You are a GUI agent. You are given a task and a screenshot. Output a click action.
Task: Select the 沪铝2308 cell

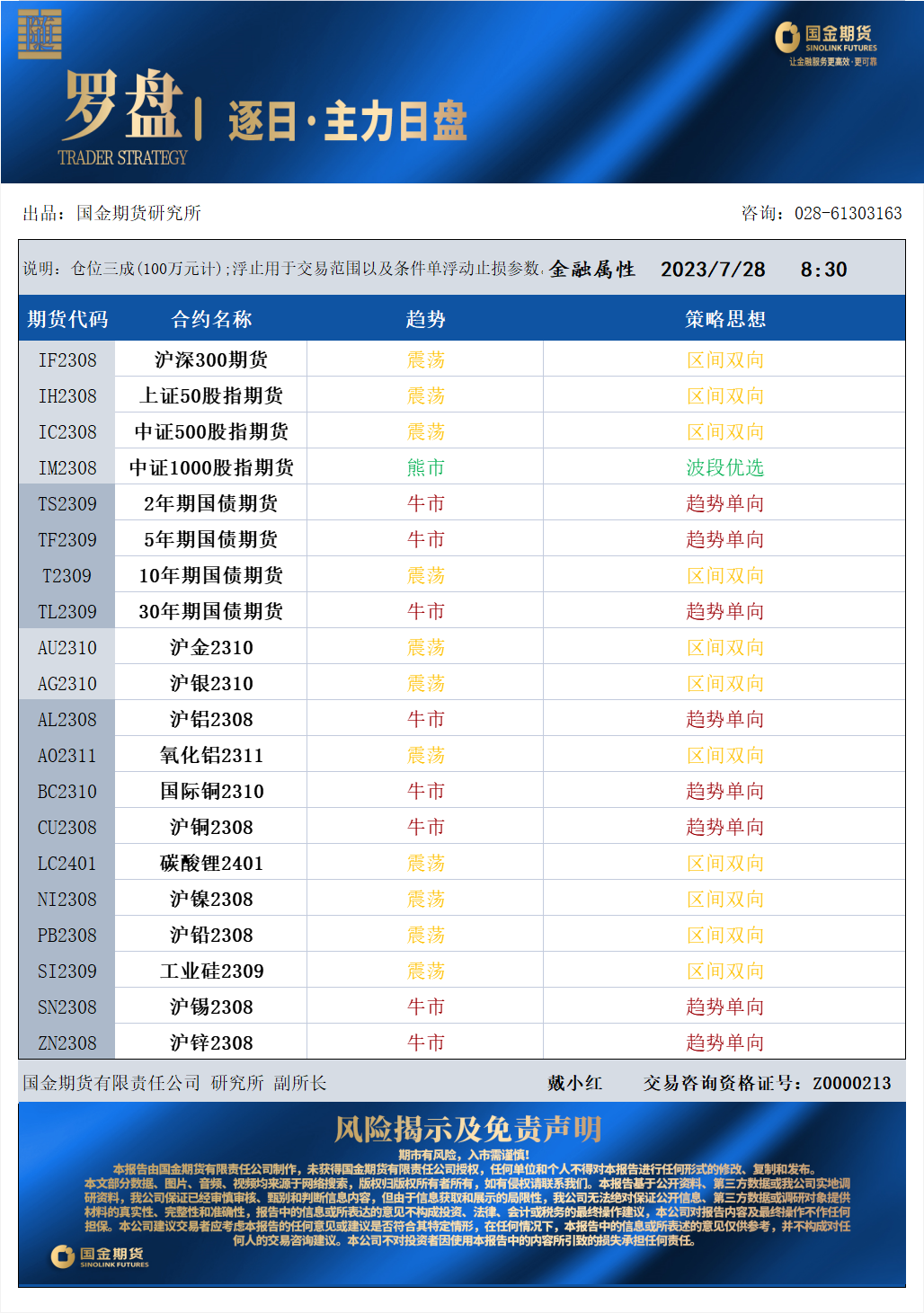211,719
